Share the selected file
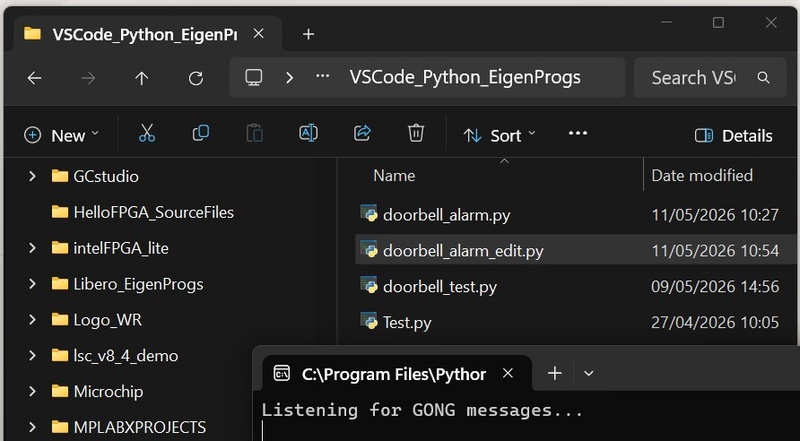The width and height of the screenshot is (800, 441). coord(362,134)
